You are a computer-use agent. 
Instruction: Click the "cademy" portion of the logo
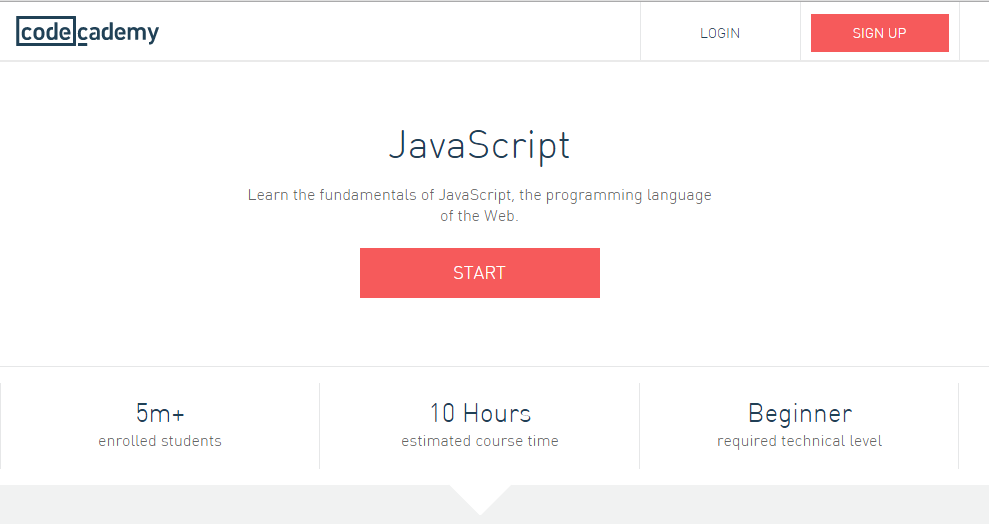click(119, 33)
